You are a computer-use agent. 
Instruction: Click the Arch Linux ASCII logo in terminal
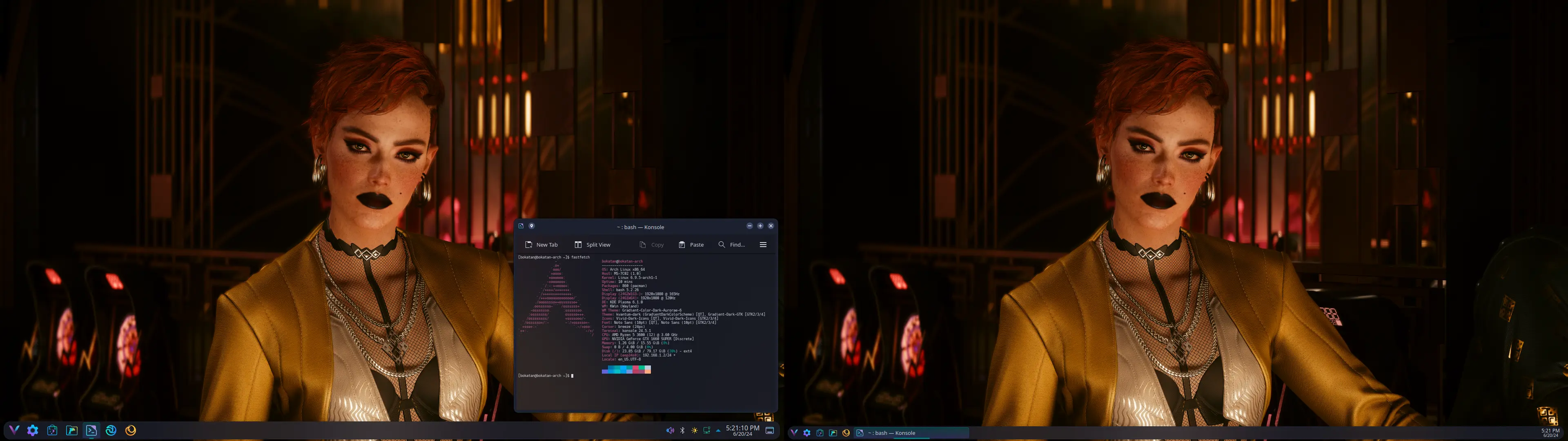pos(556,298)
